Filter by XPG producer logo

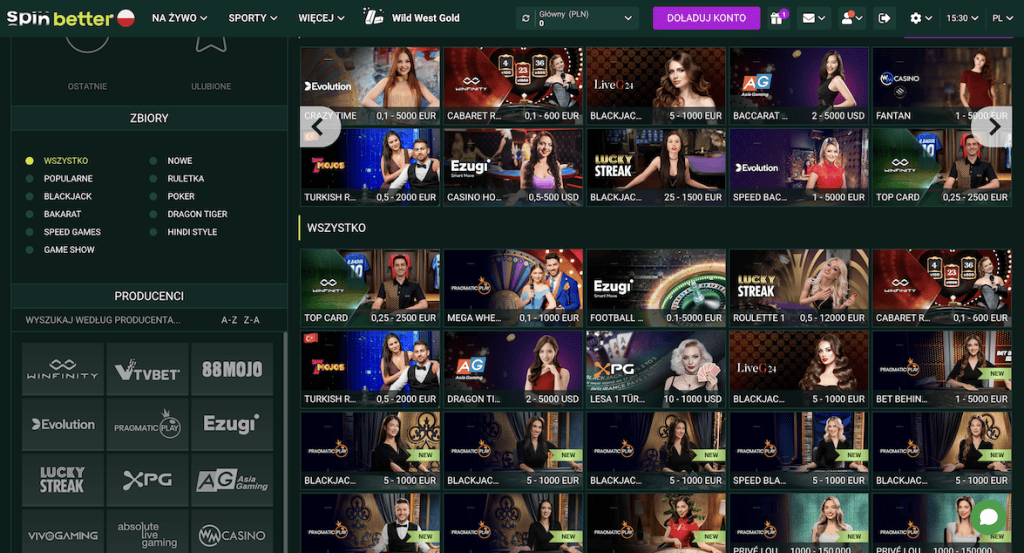click(148, 480)
